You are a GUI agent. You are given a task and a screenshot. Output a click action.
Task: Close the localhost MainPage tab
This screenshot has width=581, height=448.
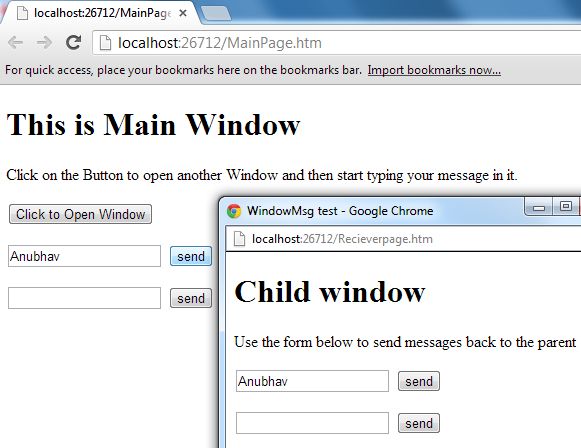click(183, 13)
